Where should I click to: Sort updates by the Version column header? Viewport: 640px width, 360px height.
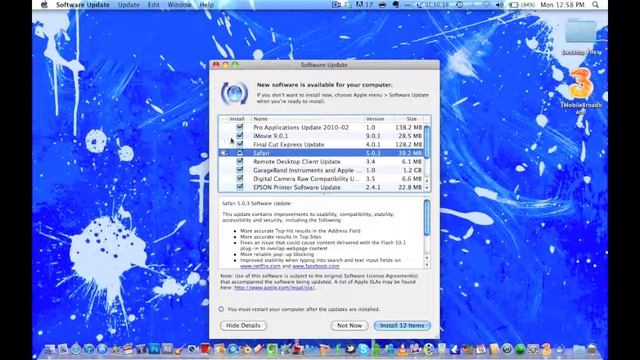pos(378,119)
